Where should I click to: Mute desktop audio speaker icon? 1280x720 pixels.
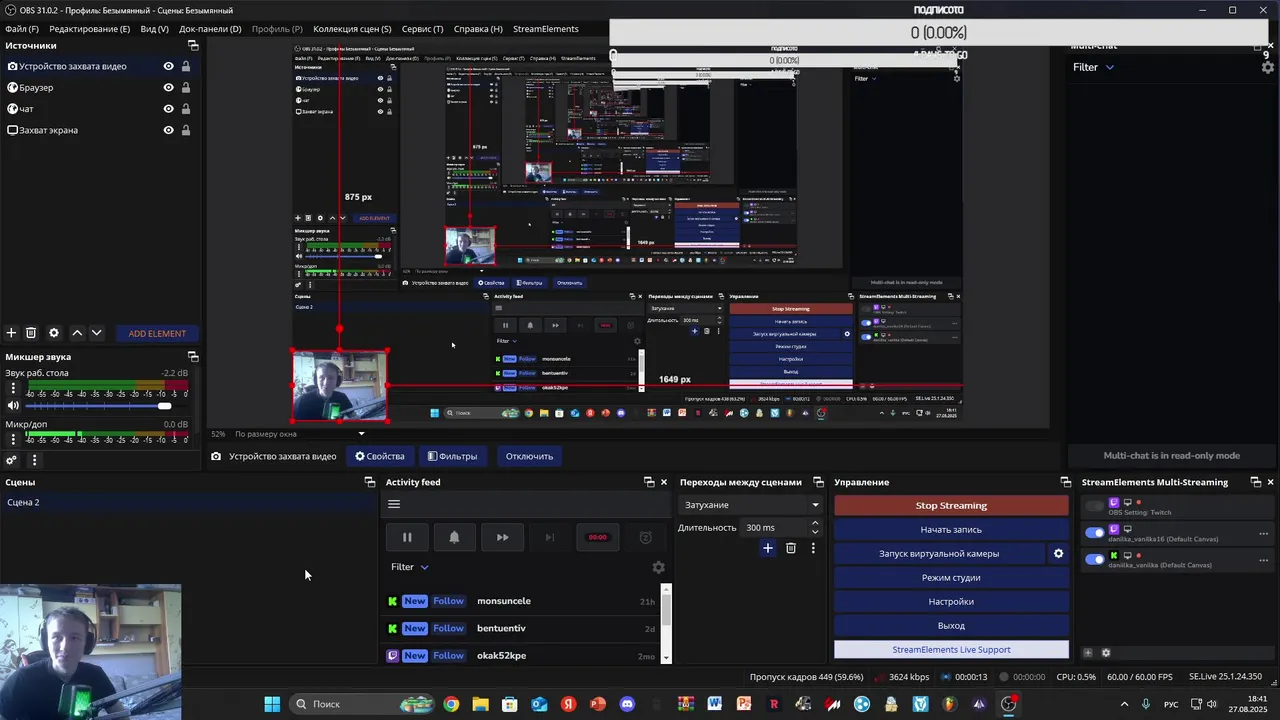(13, 405)
